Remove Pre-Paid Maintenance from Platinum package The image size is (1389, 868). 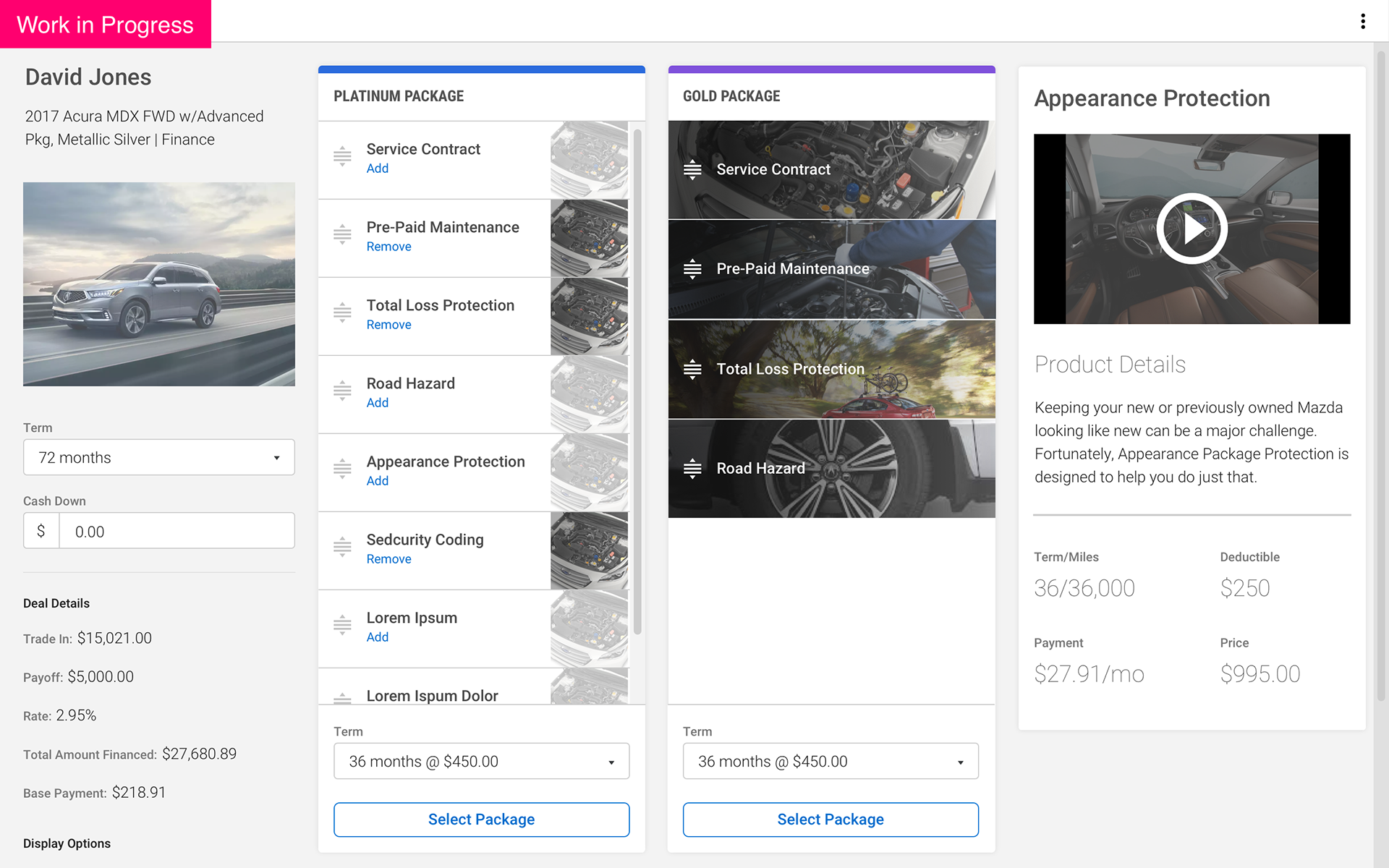pyautogui.click(x=388, y=247)
